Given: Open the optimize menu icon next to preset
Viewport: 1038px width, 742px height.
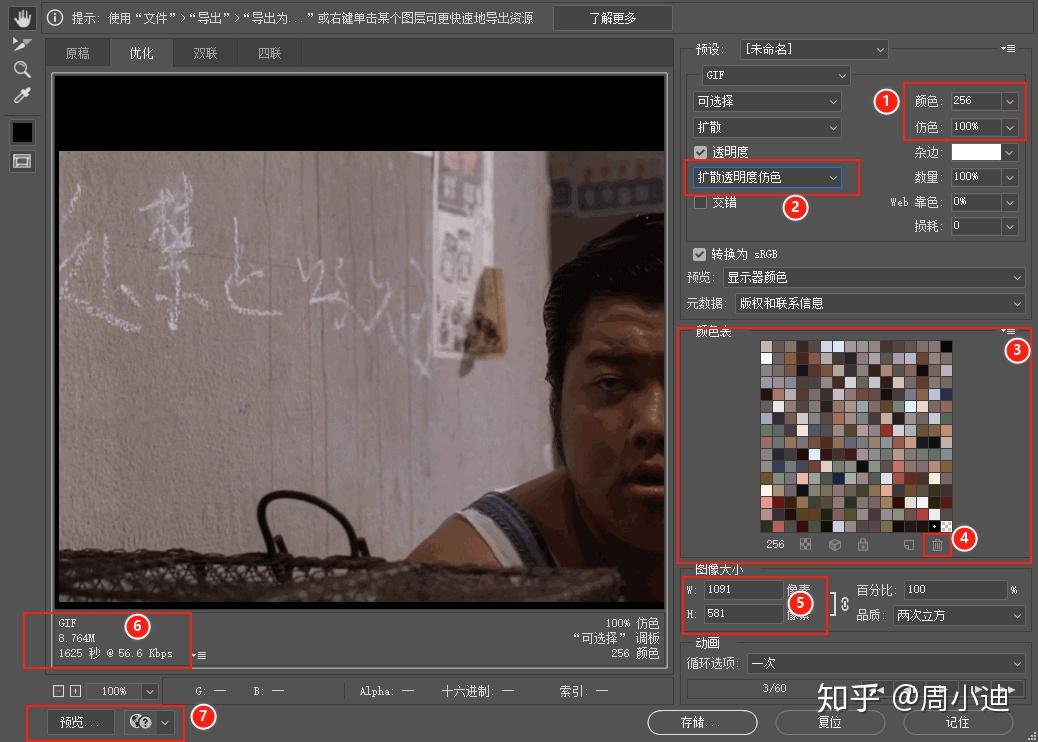Looking at the screenshot, I should (1008, 48).
